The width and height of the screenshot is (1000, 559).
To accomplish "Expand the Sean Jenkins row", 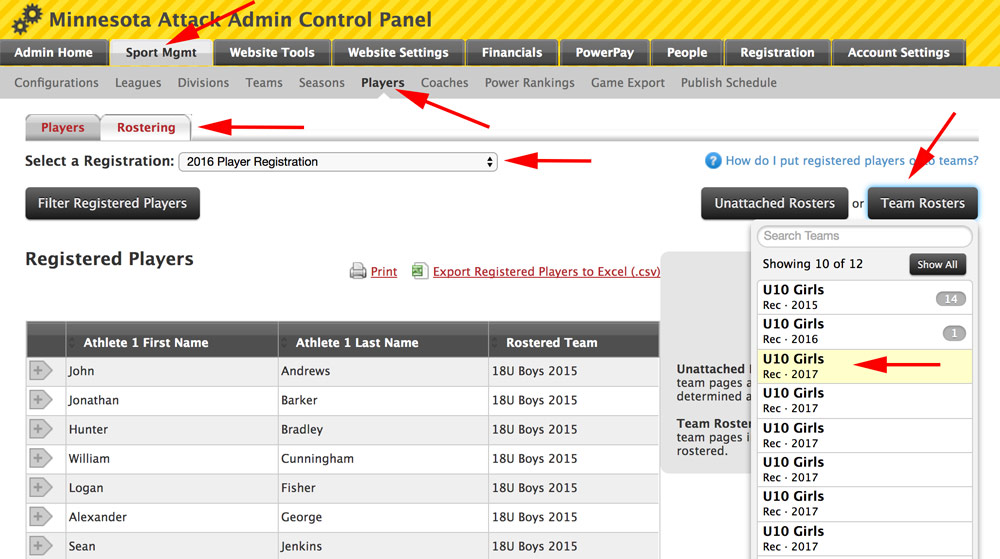I will coord(40,546).
